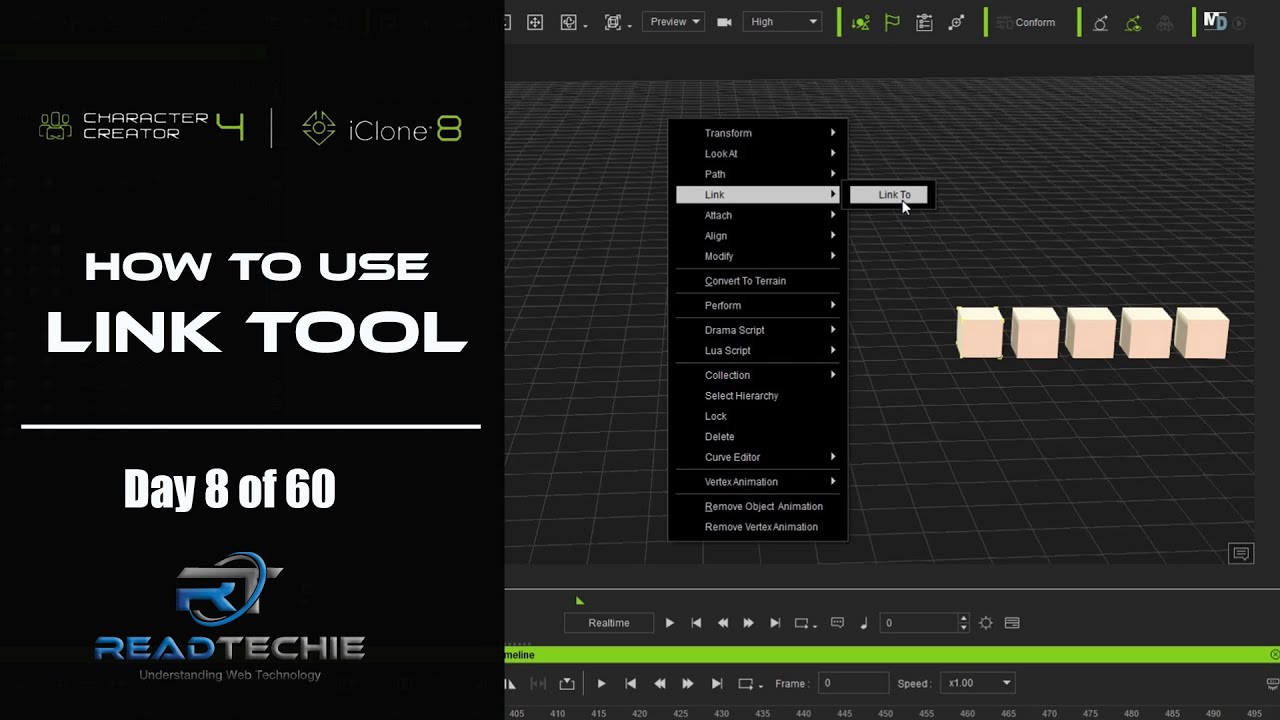Screen dimensions: 1280x720
Task: Toggle the Realtime playback mode button
Action: [609, 623]
